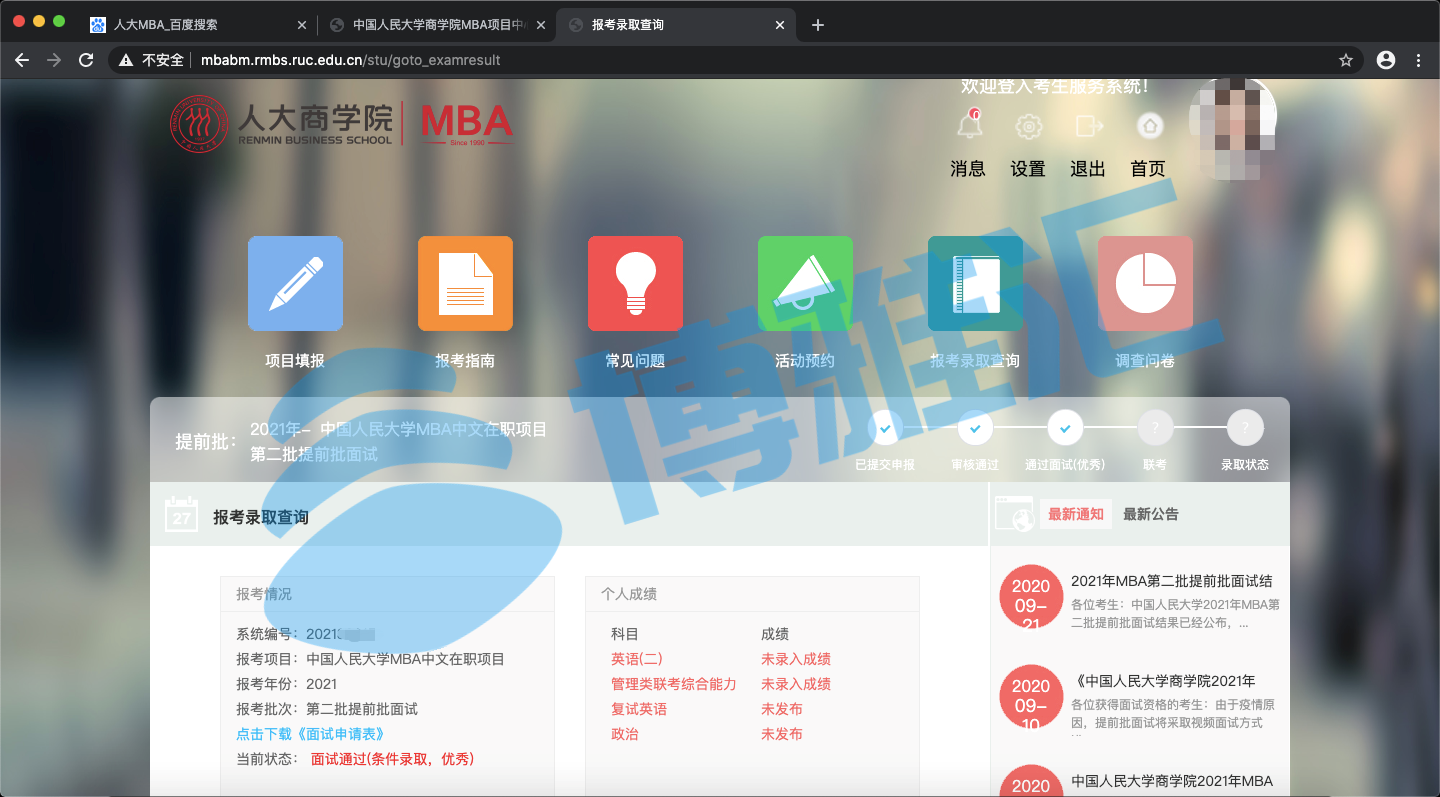Open notice 《中国人民大学商学院2021年
The image size is (1440, 797).
[x=1163, y=681]
